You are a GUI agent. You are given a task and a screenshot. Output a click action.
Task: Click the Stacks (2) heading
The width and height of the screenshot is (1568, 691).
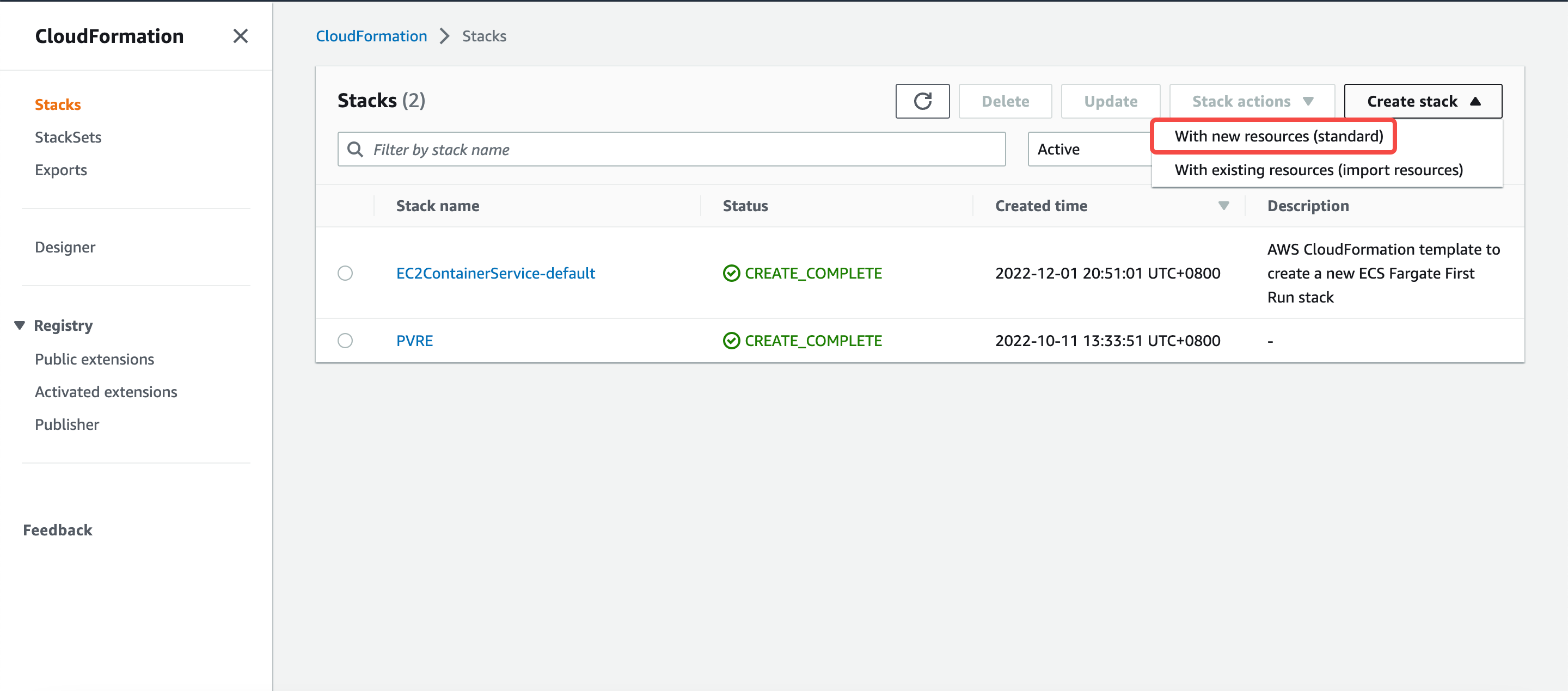click(x=381, y=100)
